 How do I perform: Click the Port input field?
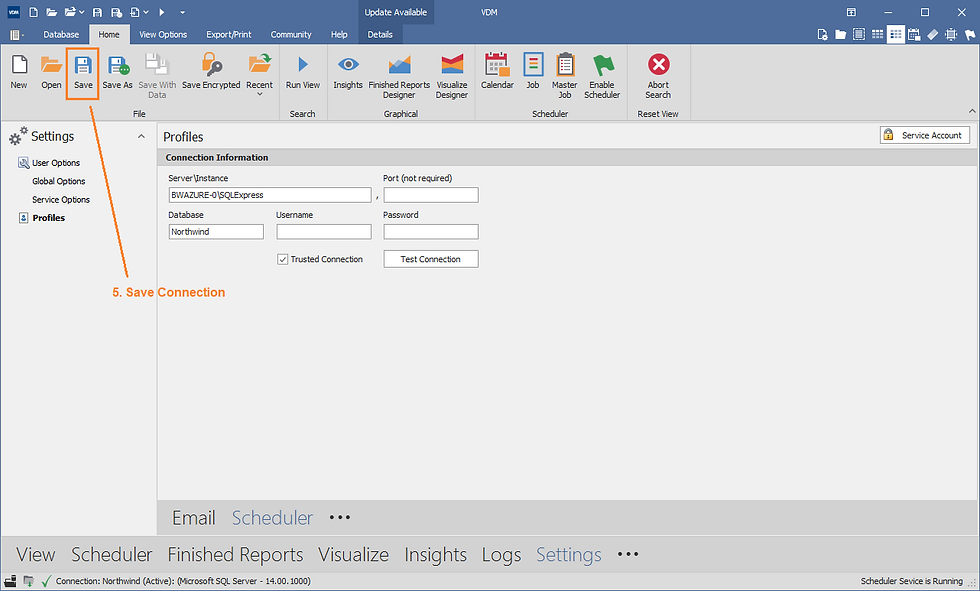pos(431,195)
